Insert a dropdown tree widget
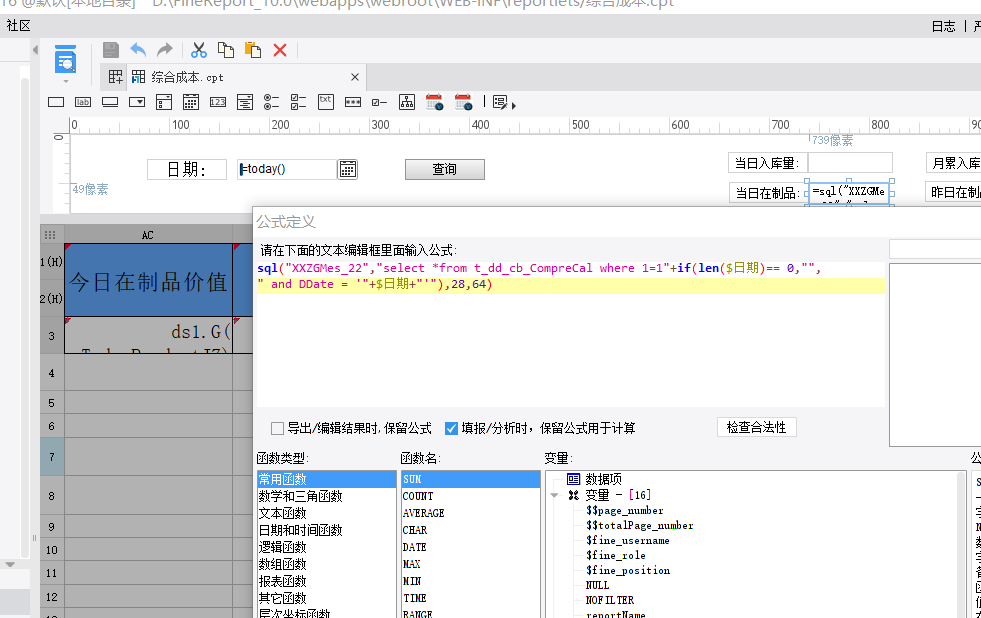Screen dimensions: 981x618 [245, 102]
